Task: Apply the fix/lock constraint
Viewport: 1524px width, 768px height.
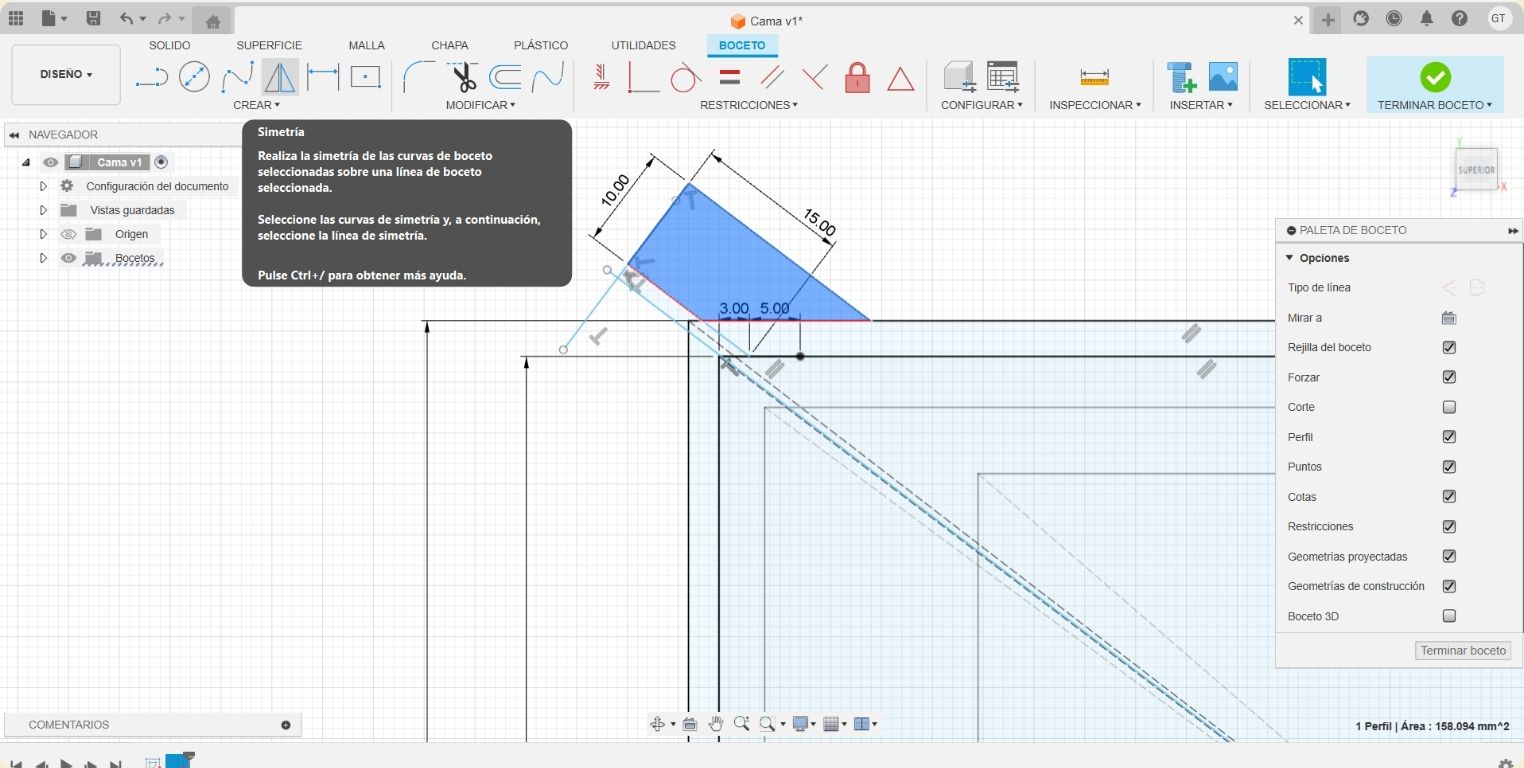Action: (857, 77)
